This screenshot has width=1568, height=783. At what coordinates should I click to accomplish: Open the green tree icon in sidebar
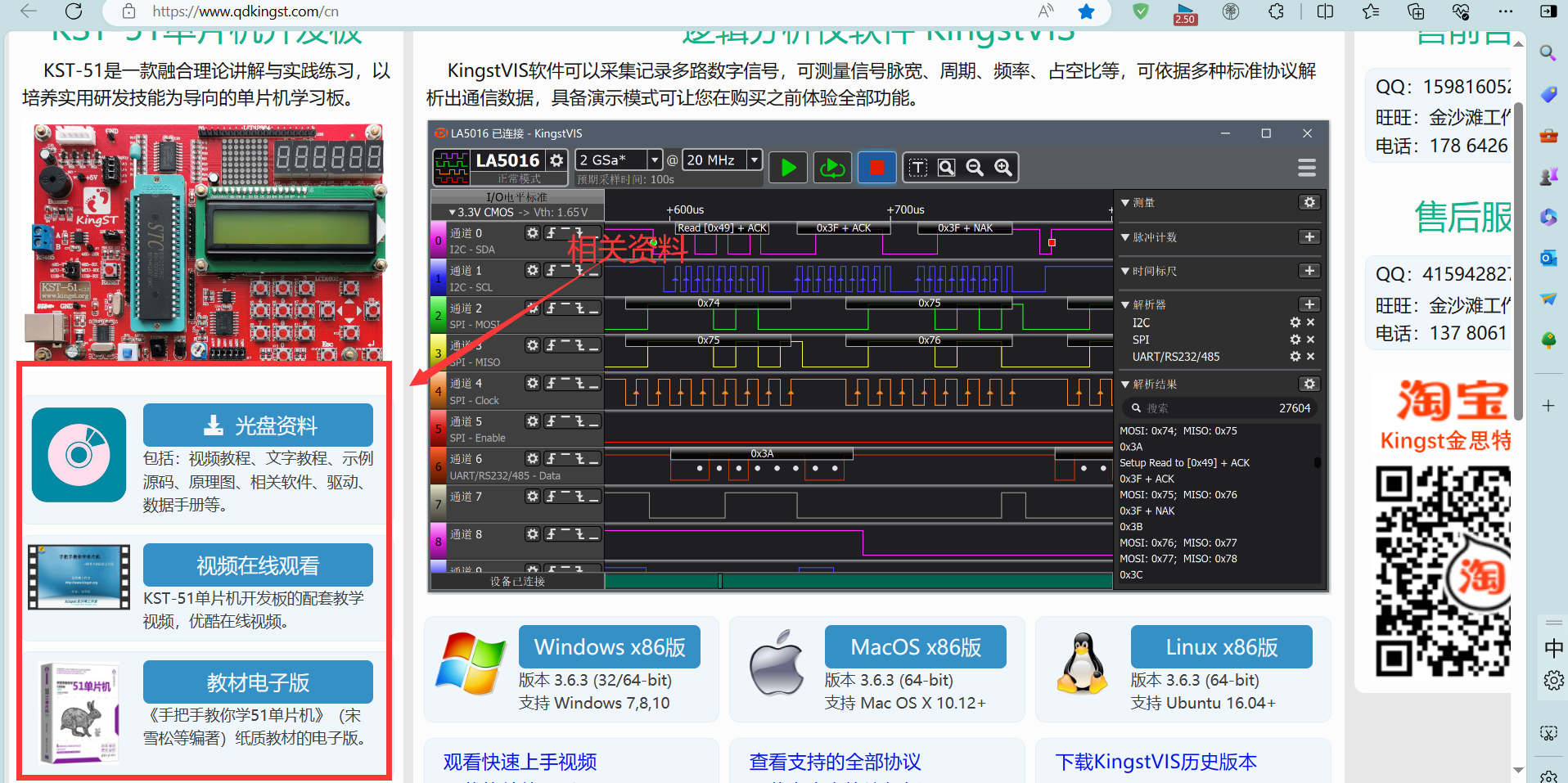(x=1548, y=340)
